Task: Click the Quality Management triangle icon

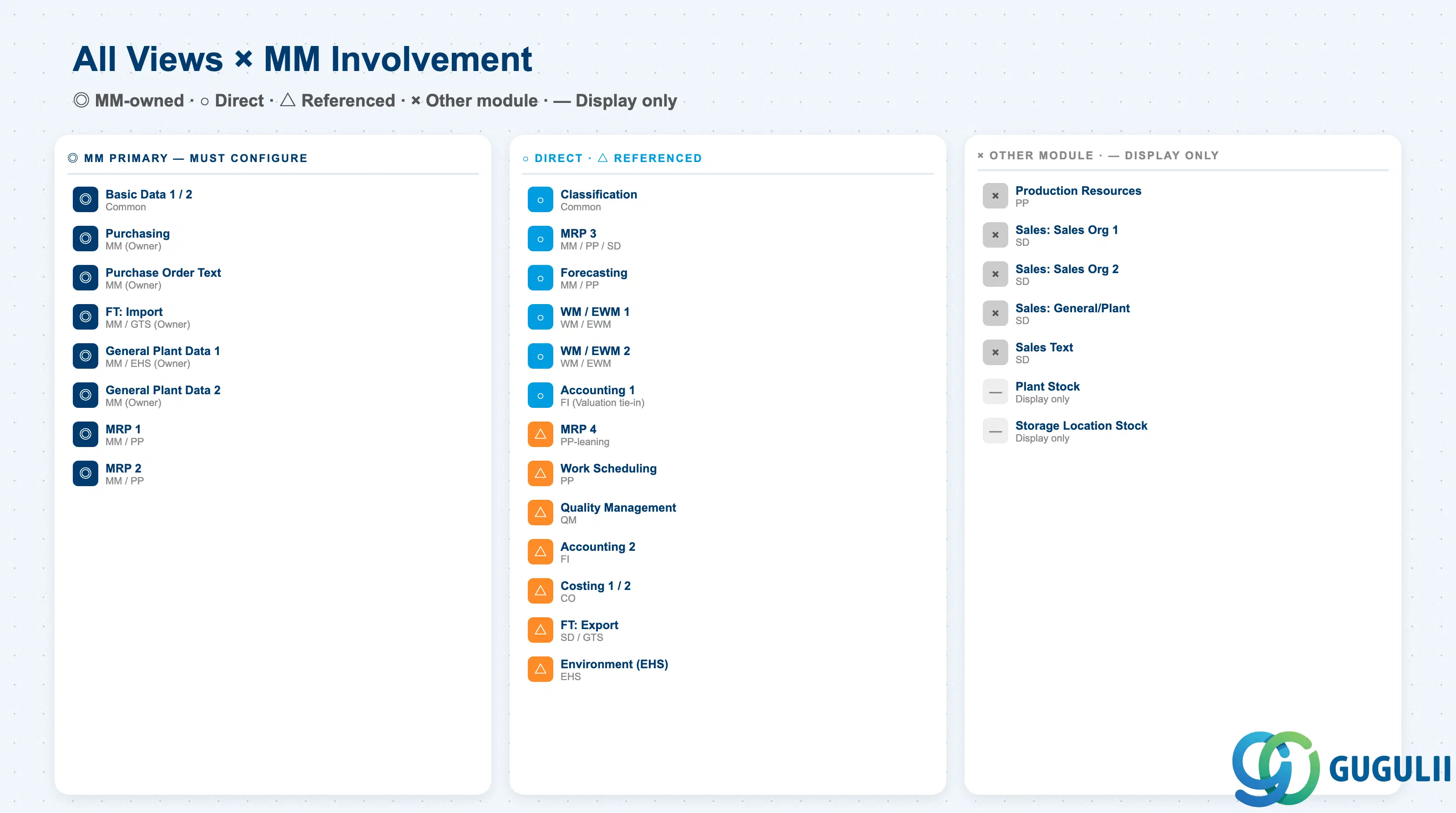Action: 541,512
